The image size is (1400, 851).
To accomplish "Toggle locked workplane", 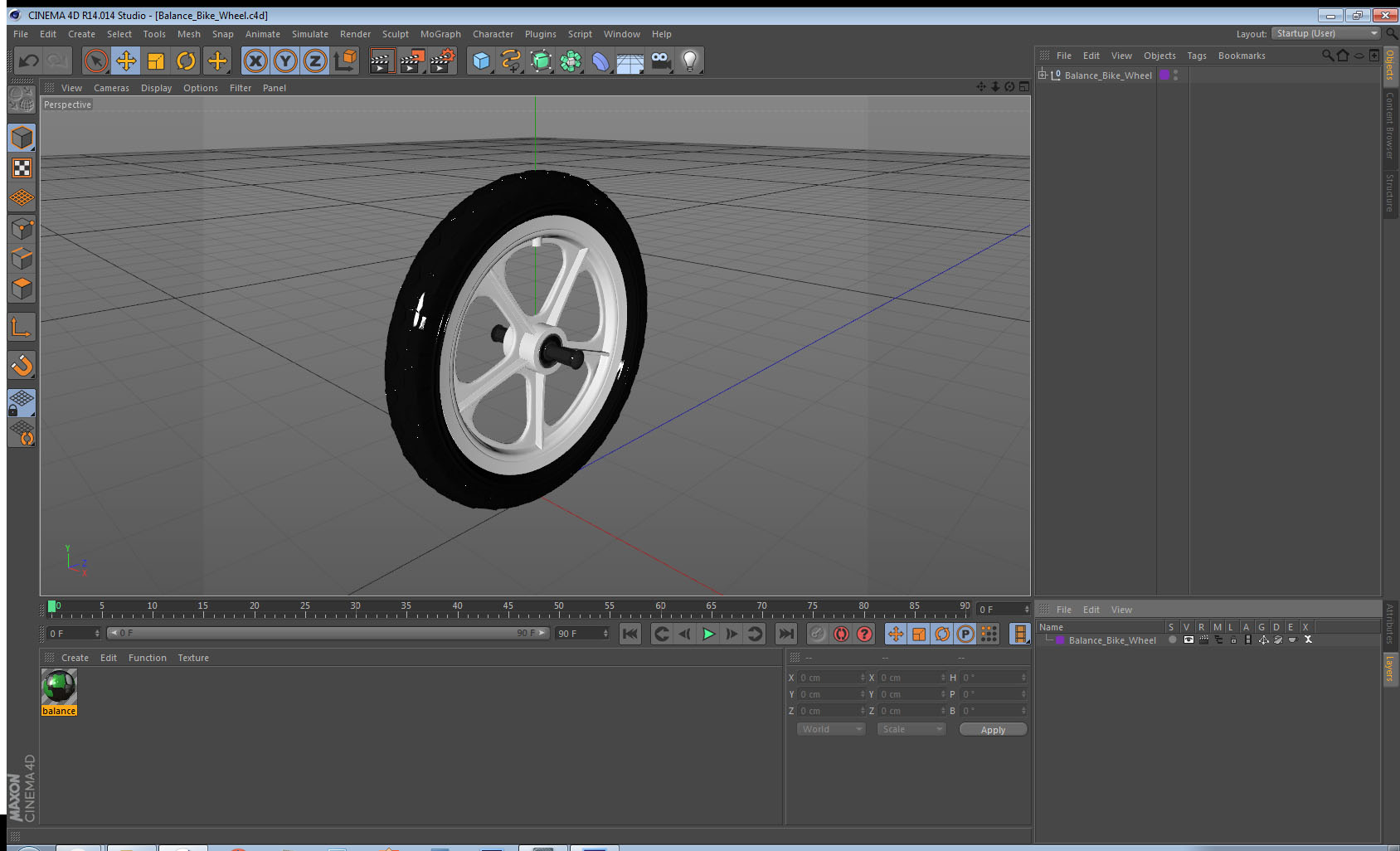I will point(22,403).
